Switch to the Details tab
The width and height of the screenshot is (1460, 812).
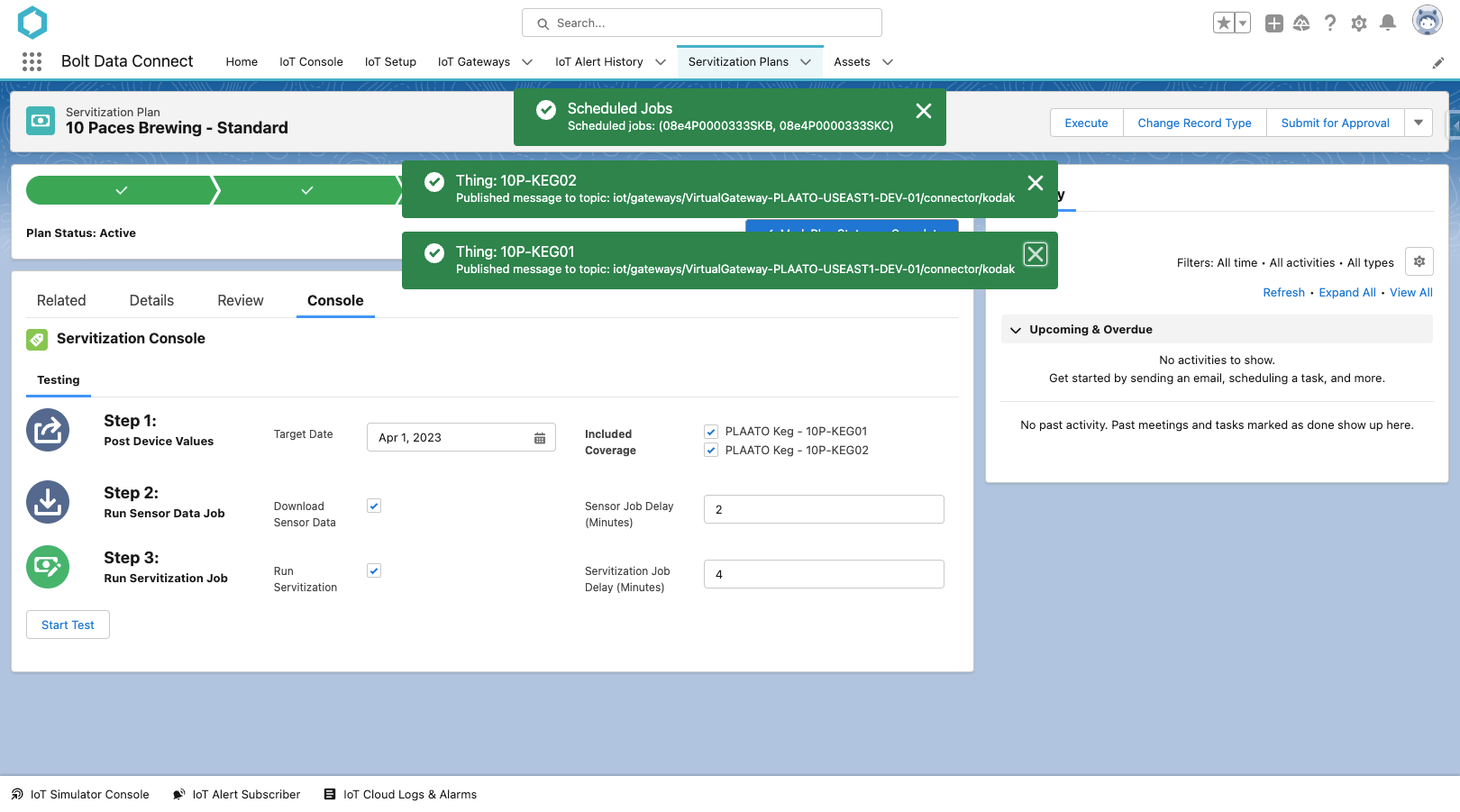coord(151,301)
